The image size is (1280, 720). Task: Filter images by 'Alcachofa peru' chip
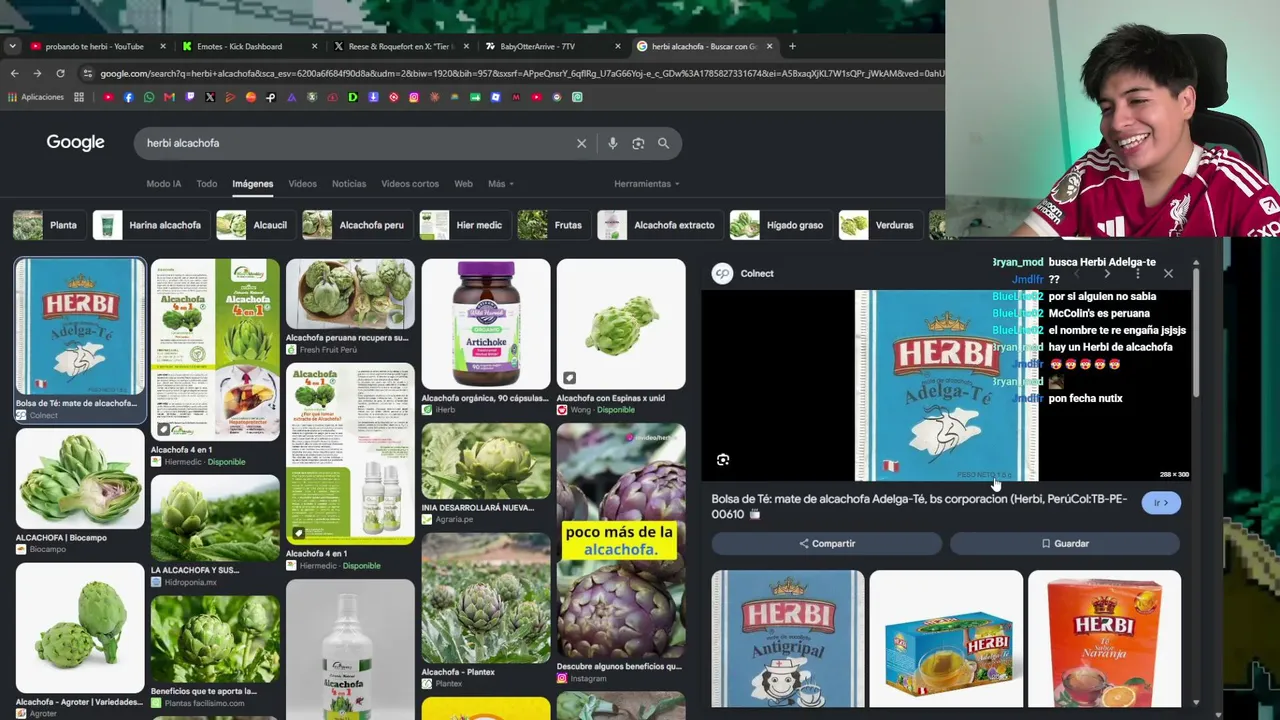tap(356, 225)
